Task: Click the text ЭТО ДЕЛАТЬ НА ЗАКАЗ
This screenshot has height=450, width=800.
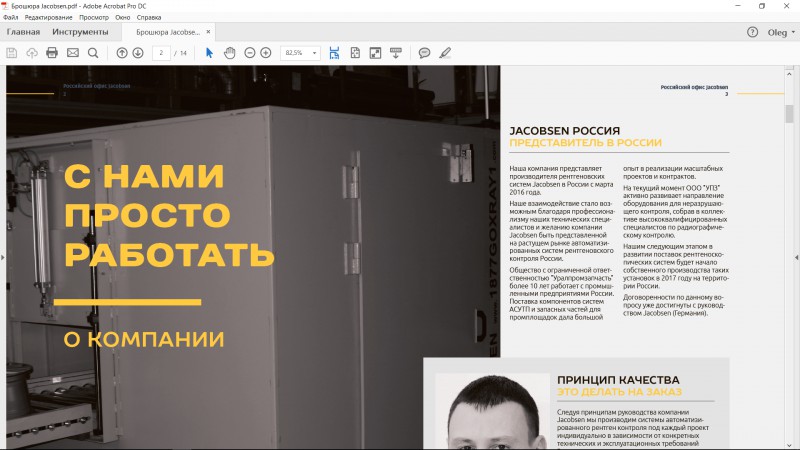Action: click(619, 392)
